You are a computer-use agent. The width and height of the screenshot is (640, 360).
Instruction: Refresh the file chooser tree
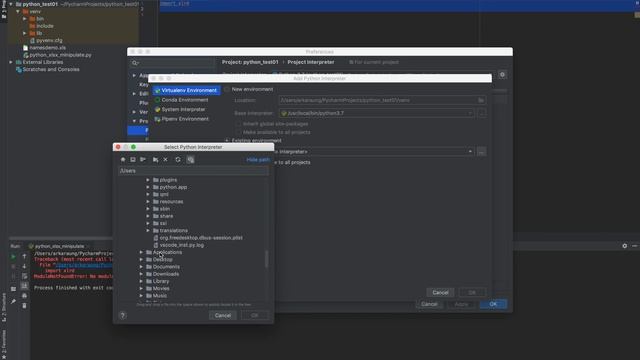coord(178,160)
